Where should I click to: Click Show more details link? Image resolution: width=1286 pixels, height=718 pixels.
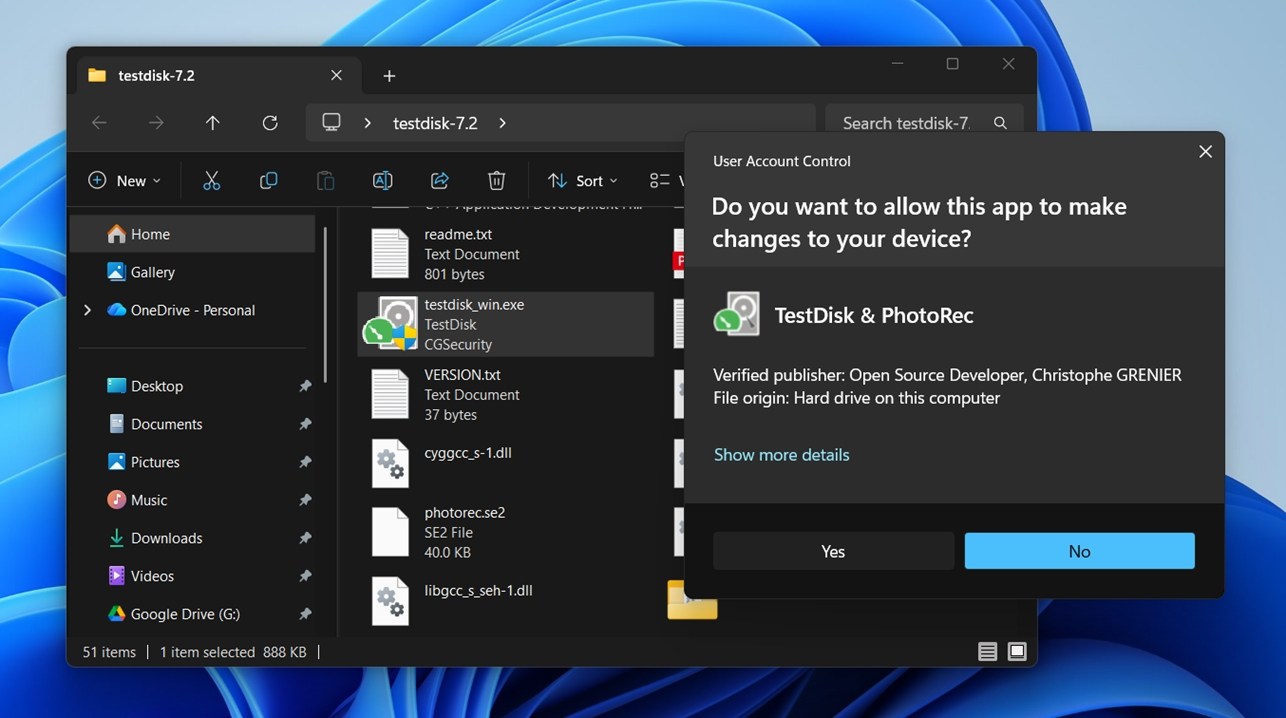(781, 455)
